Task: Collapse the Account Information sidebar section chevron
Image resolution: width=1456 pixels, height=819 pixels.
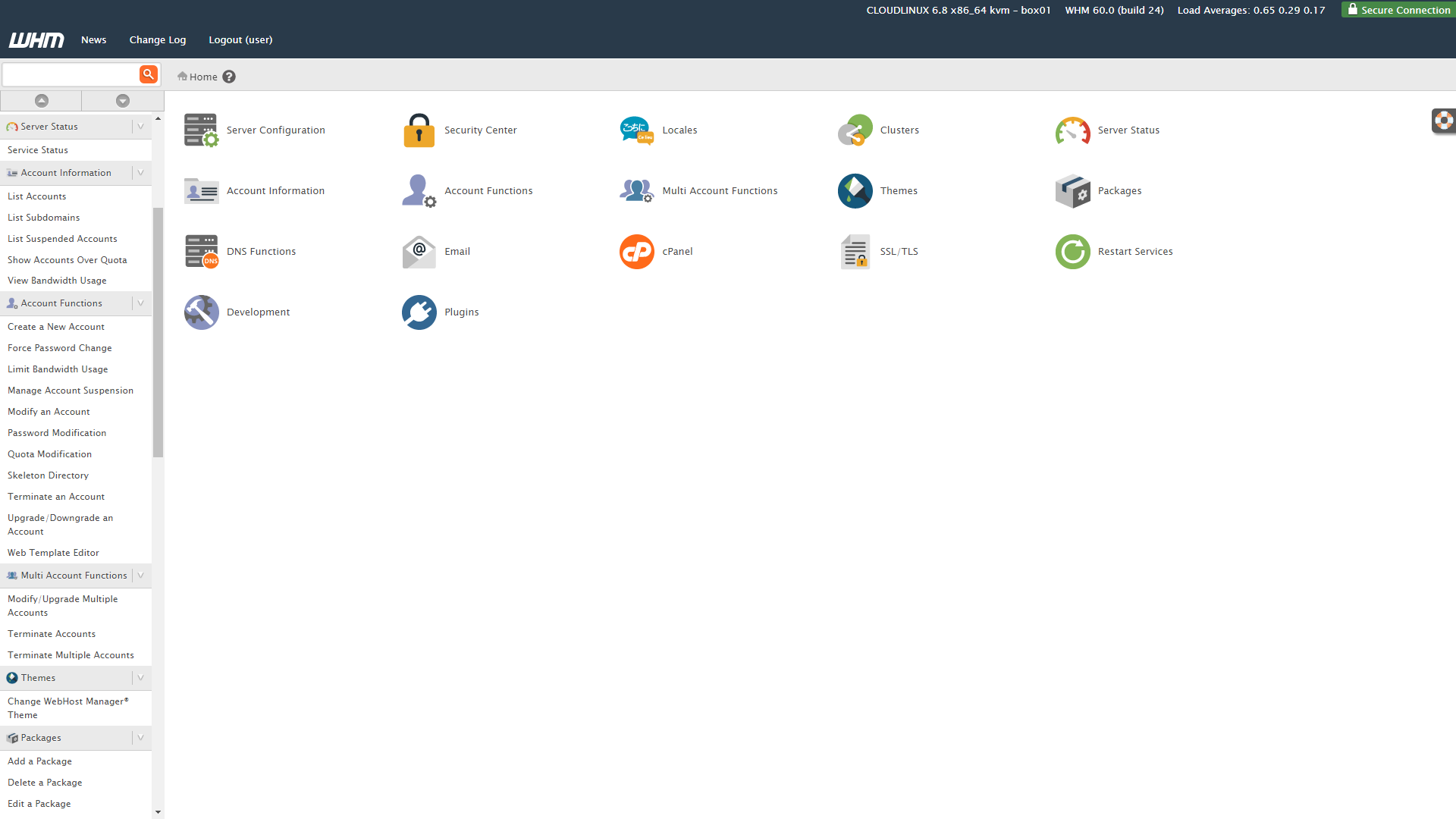Action: (141, 173)
